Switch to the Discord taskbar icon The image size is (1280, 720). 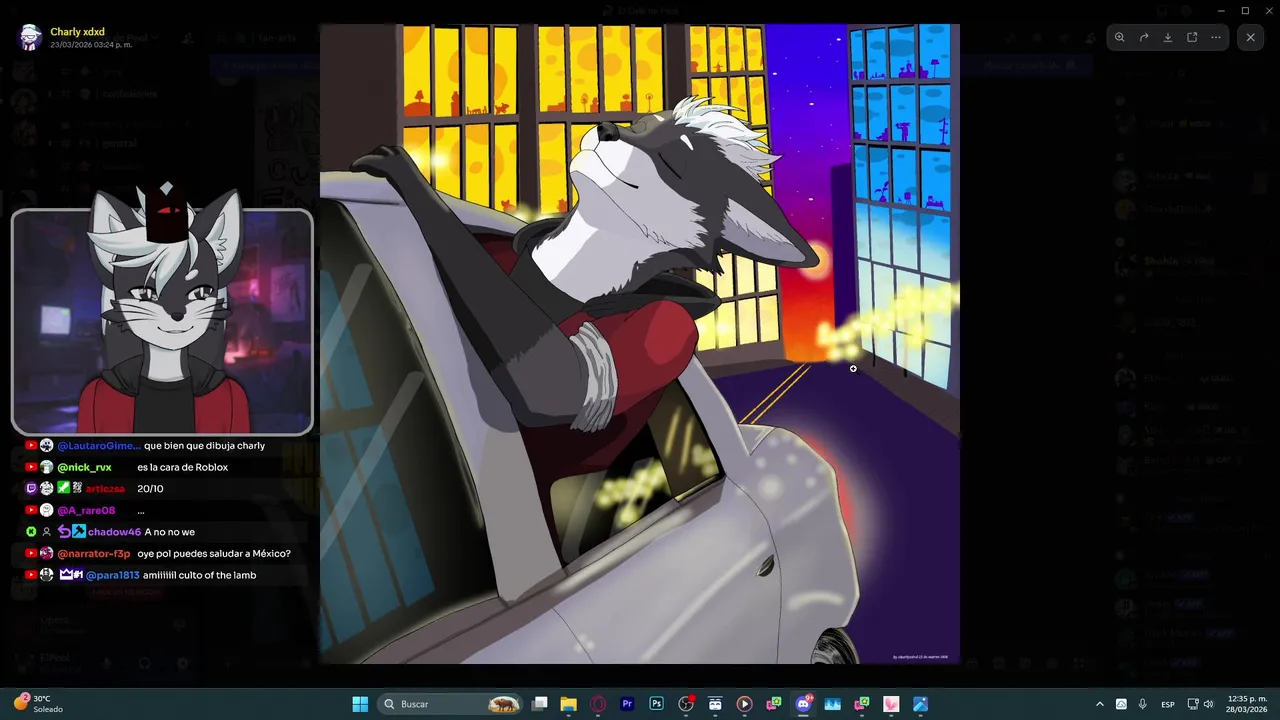pyautogui.click(x=803, y=704)
